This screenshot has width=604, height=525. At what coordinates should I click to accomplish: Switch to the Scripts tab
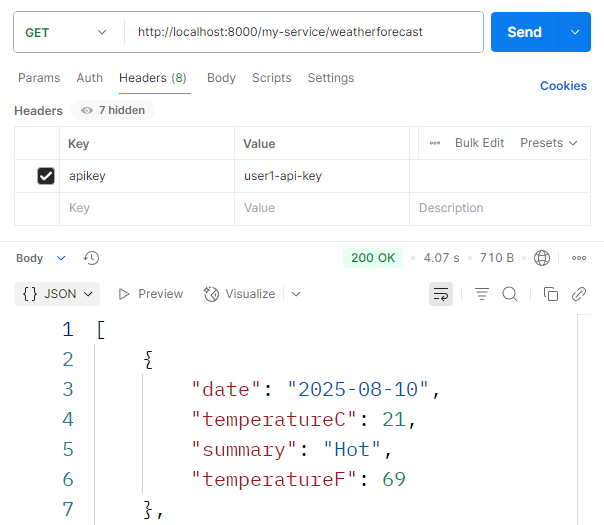(x=271, y=78)
